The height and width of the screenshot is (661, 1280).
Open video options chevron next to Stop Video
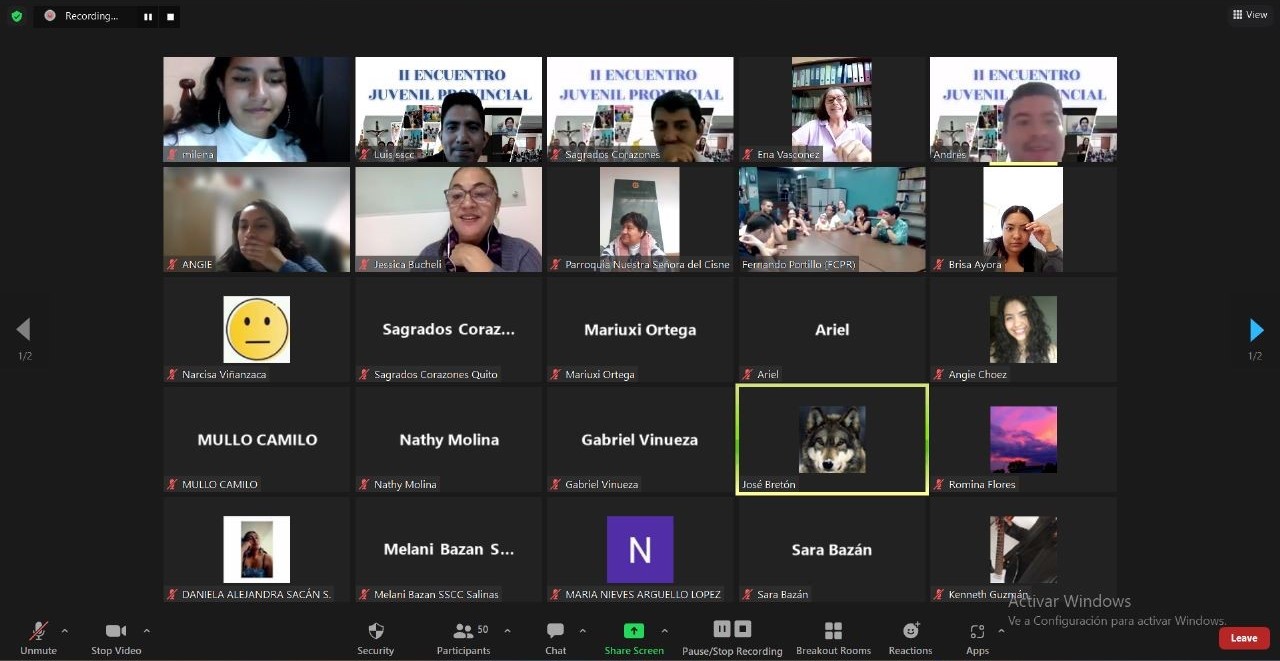click(x=146, y=631)
